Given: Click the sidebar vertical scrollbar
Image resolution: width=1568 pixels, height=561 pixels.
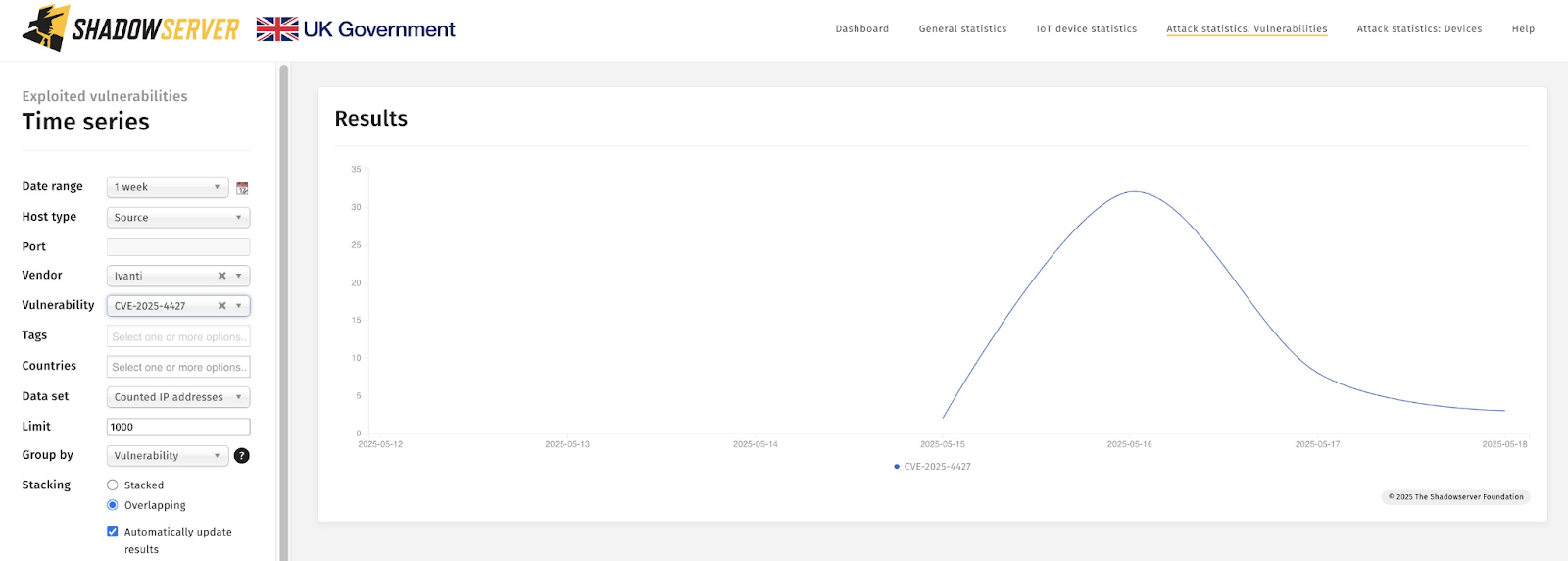Looking at the screenshot, I should [284, 294].
